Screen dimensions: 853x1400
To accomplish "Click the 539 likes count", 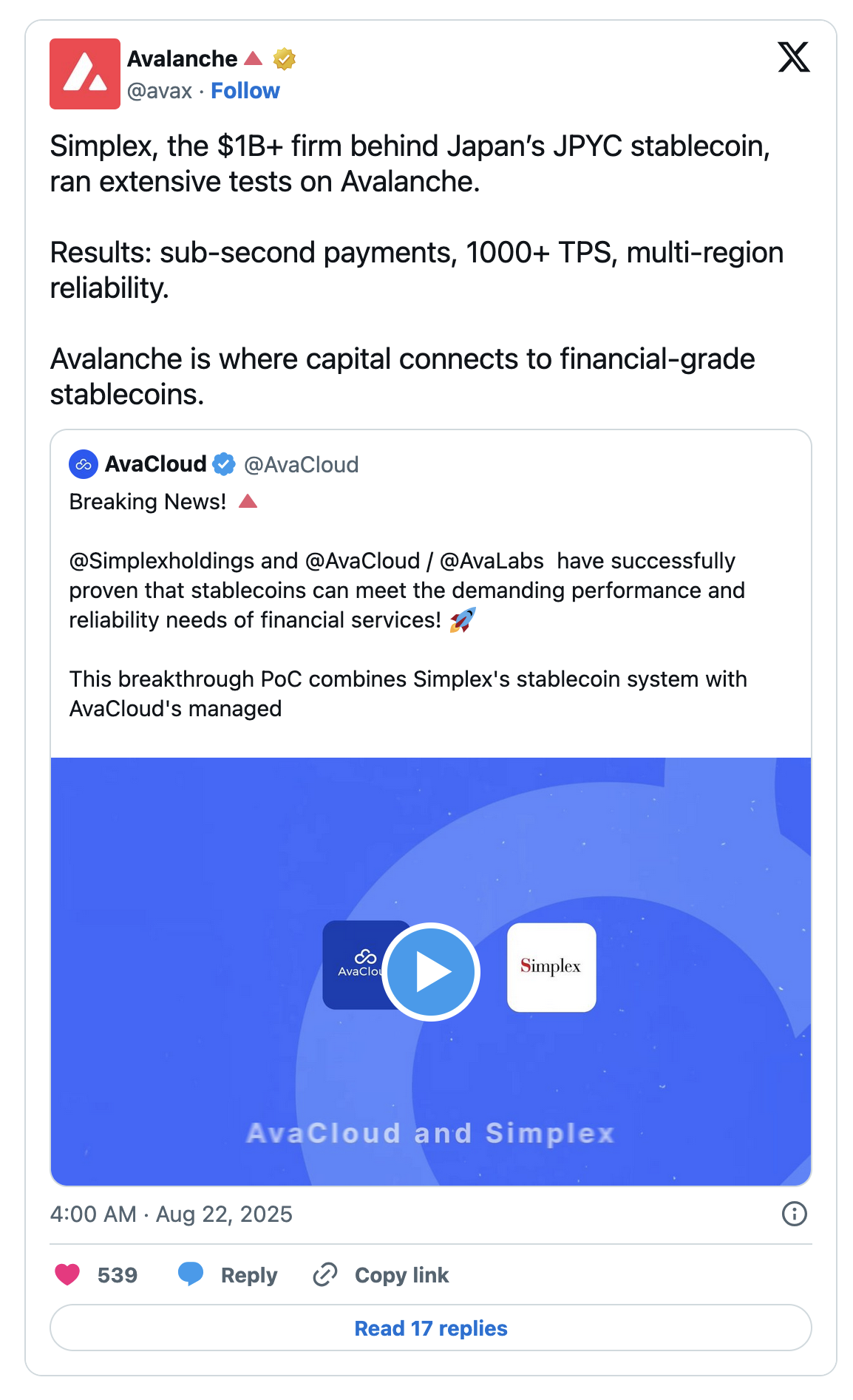I will click(x=117, y=1275).
